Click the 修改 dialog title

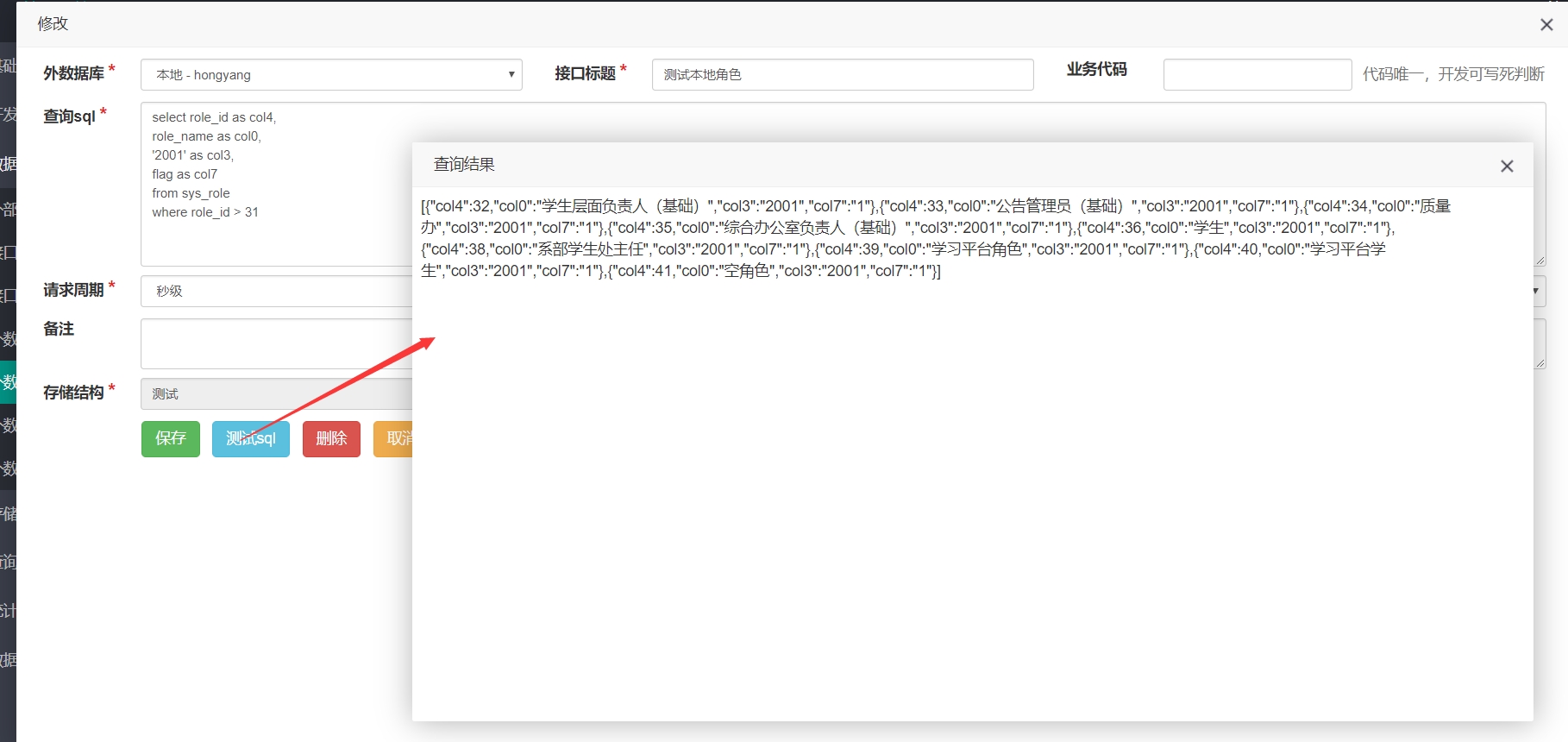(53, 24)
